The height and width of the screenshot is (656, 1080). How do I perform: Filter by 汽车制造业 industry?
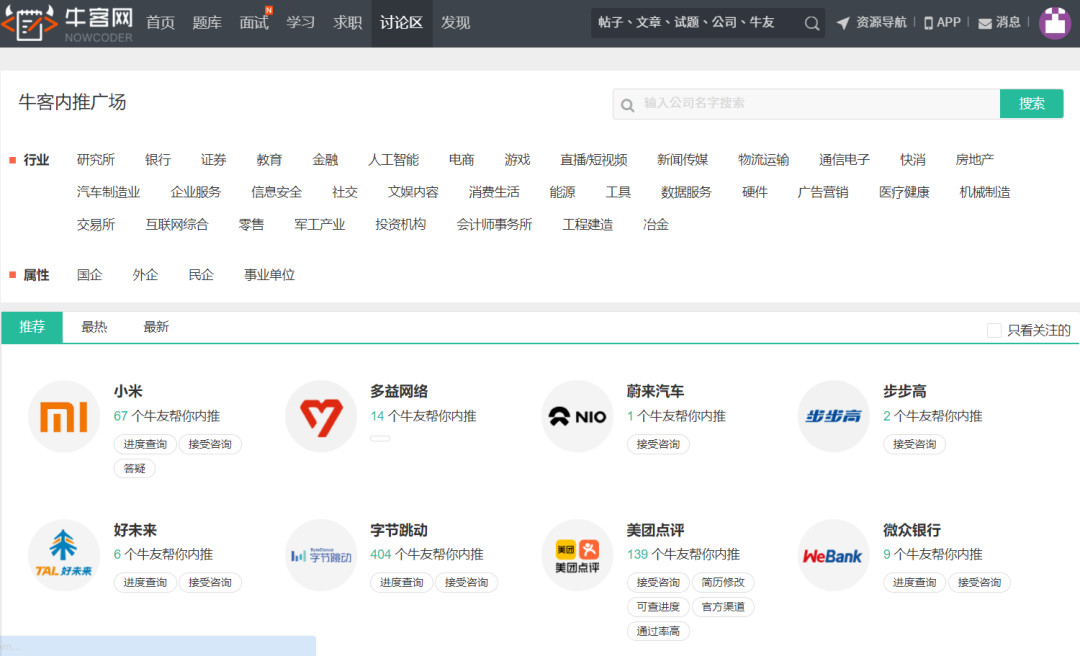click(108, 192)
